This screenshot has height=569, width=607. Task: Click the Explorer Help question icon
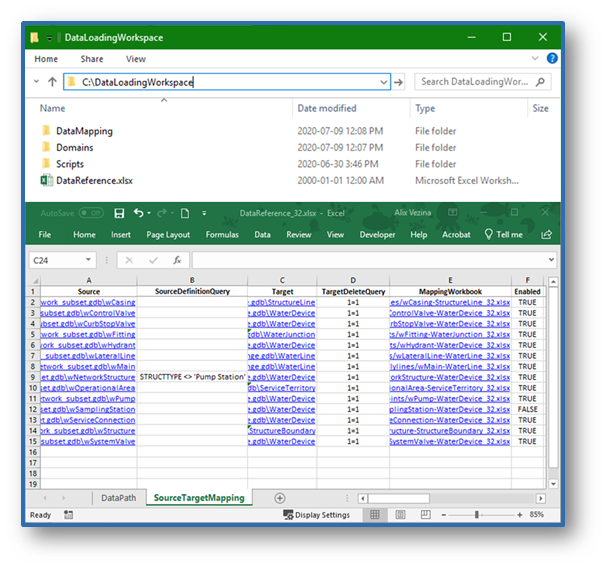click(552, 58)
